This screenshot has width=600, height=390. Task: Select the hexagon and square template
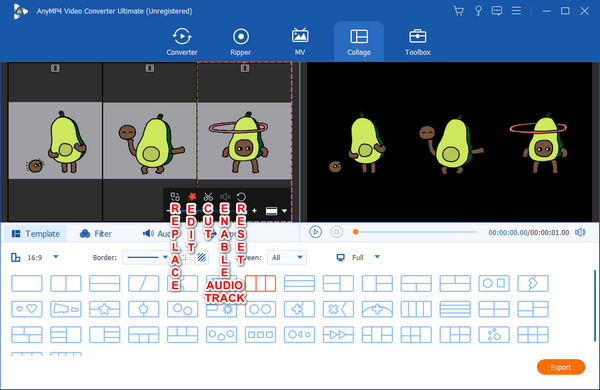(494, 283)
